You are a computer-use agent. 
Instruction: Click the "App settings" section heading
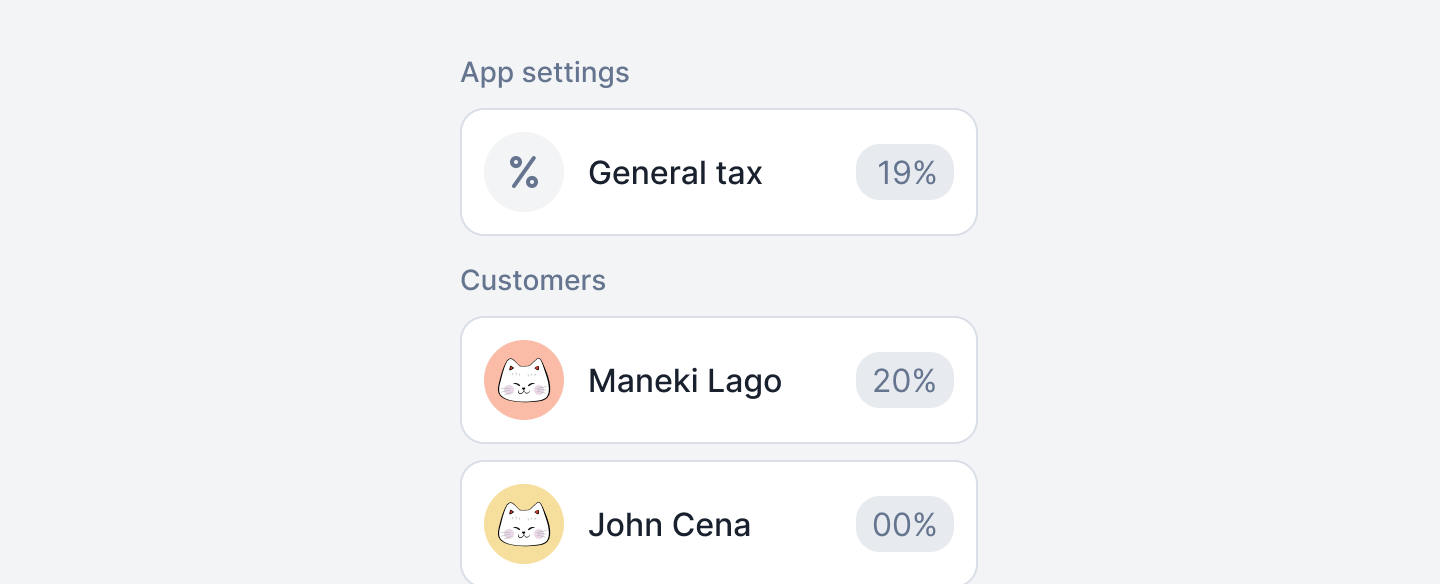coord(545,72)
